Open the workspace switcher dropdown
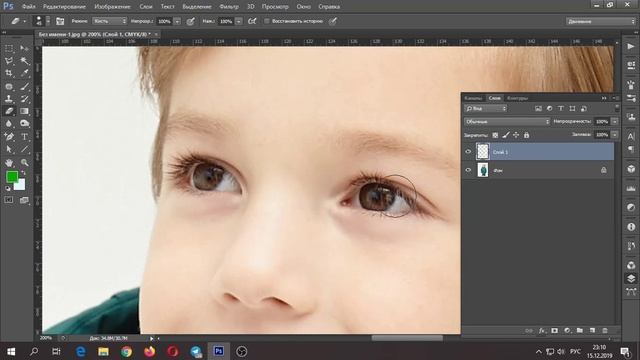The height and width of the screenshot is (360, 640). (600, 21)
